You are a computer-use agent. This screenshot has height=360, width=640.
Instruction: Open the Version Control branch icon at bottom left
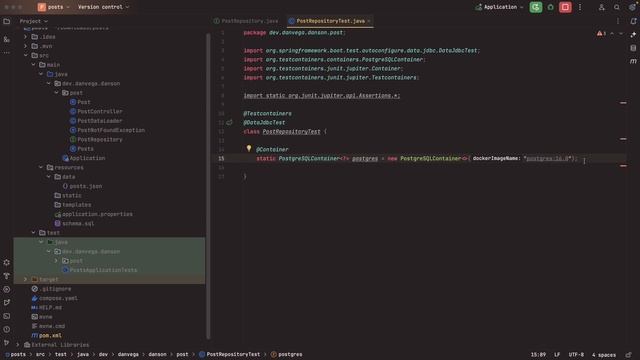click(x=7, y=343)
